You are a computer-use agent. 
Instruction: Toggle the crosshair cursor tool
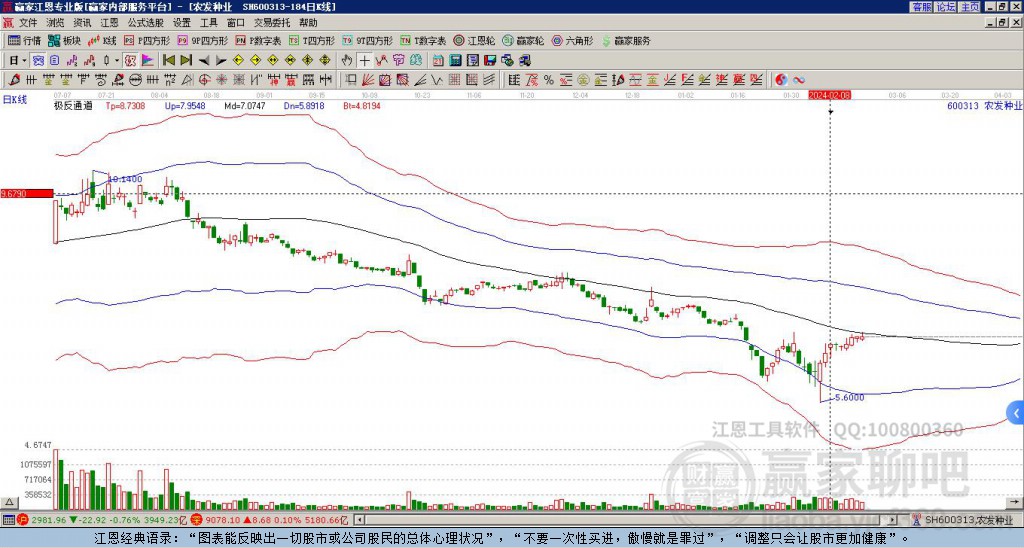[364, 61]
